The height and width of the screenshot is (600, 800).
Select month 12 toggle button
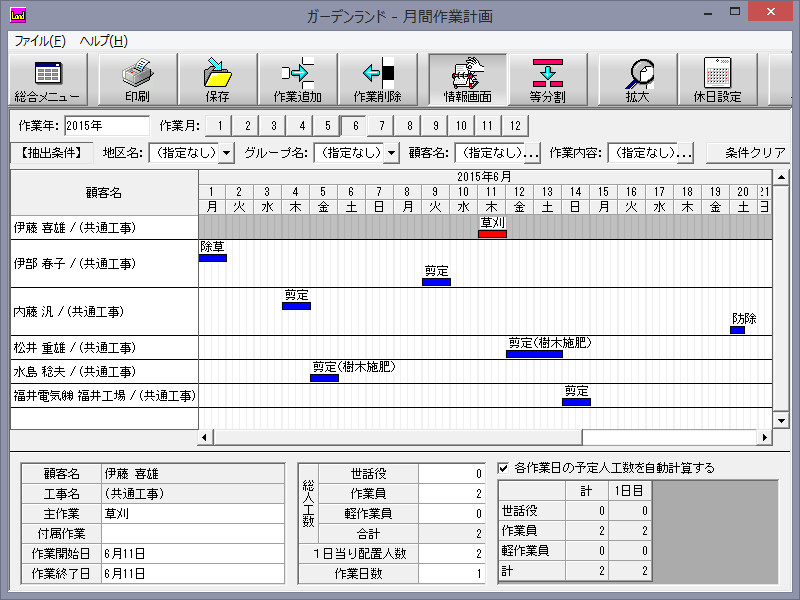513,126
